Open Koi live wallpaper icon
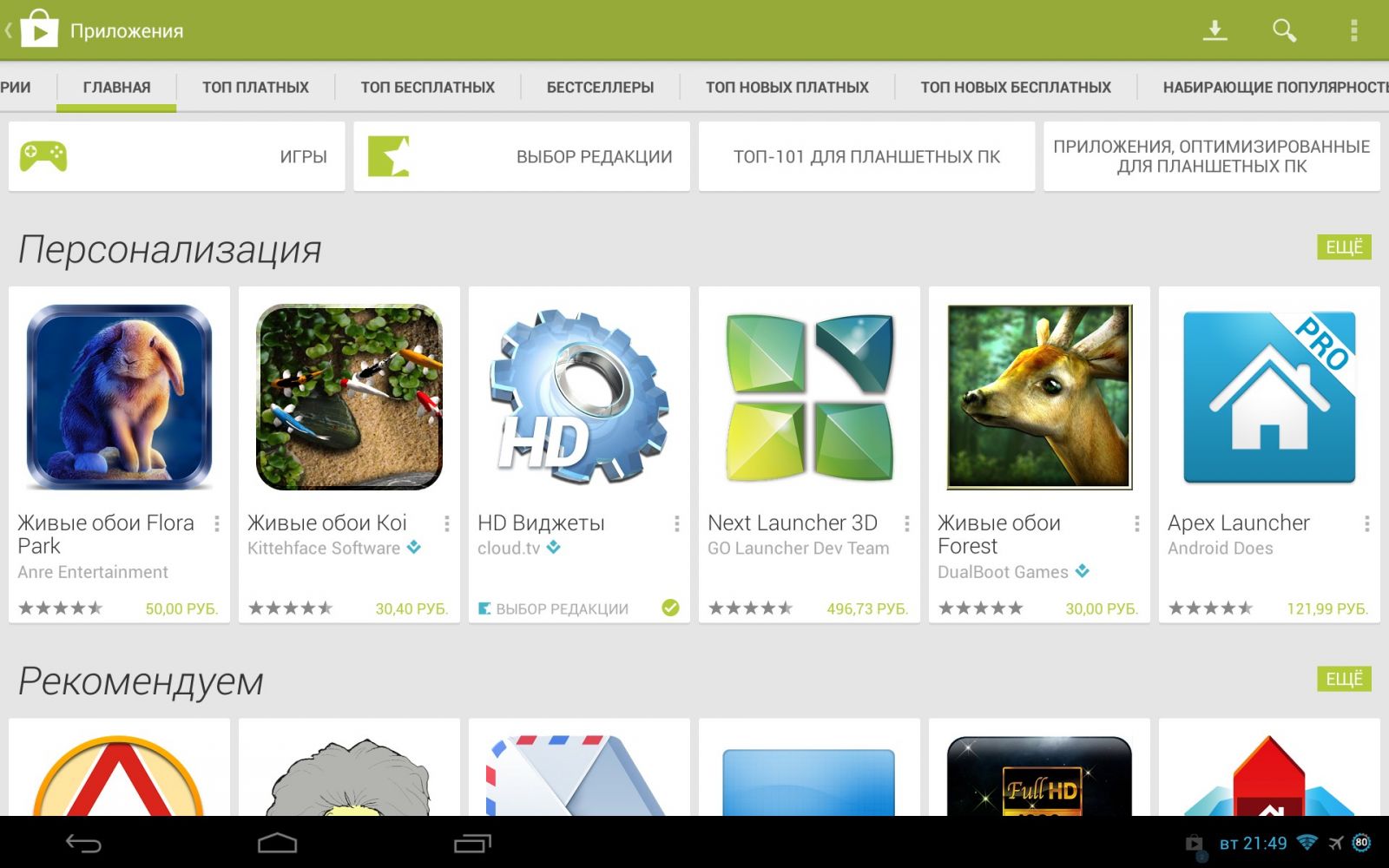 [x=349, y=397]
